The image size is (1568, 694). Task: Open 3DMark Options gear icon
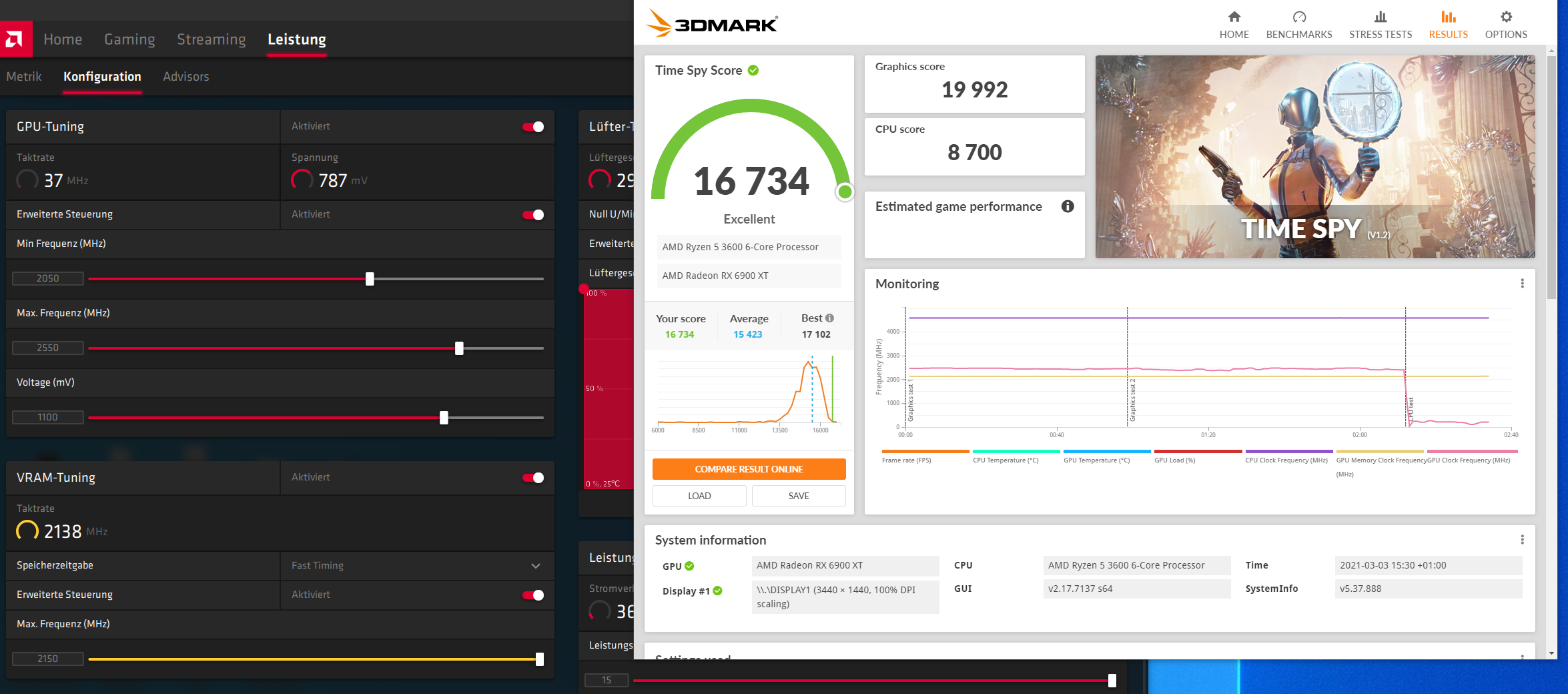tap(1506, 17)
